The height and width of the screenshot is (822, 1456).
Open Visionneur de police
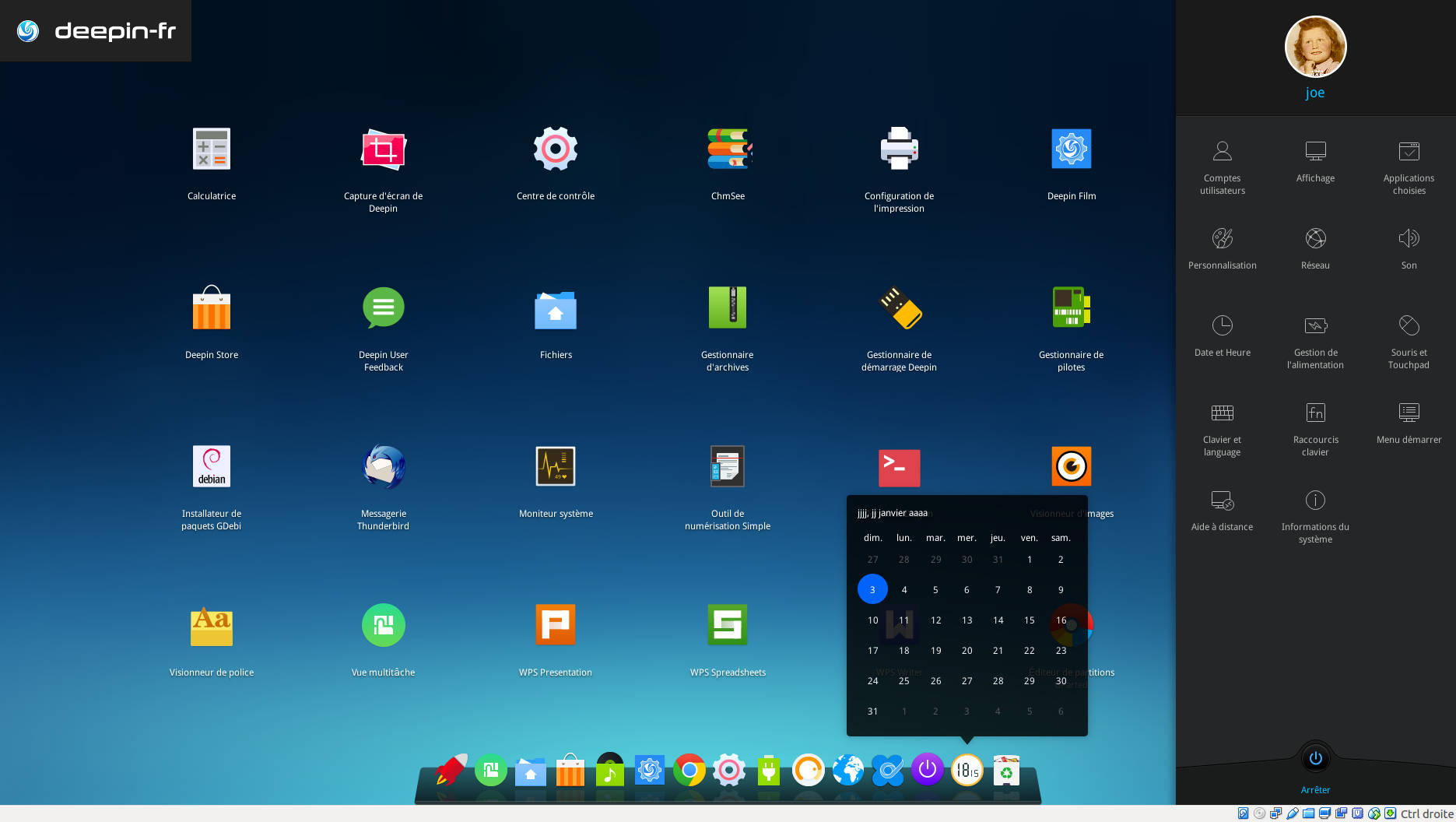tap(212, 626)
